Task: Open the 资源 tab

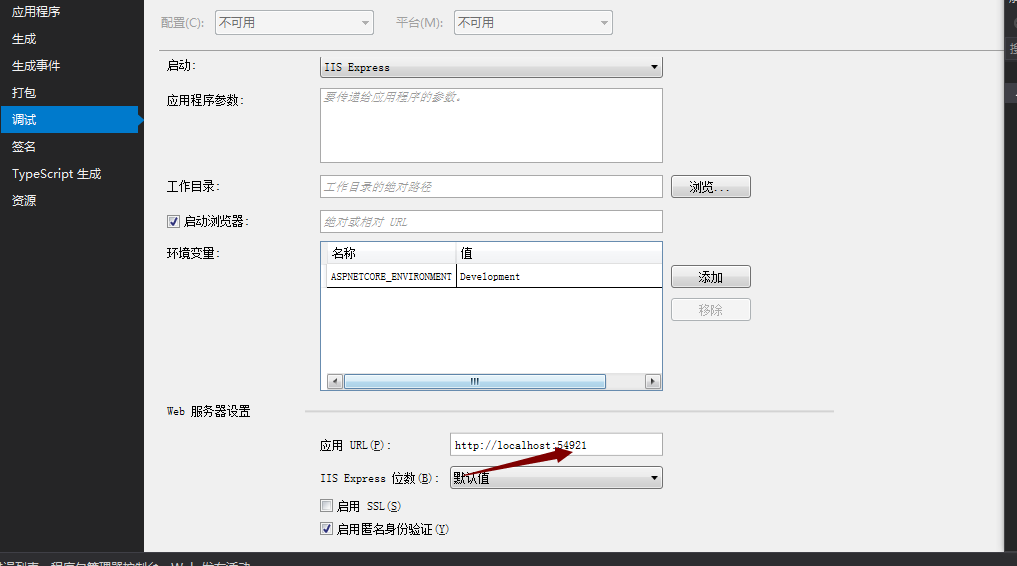Action: click(x=24, y=201)
